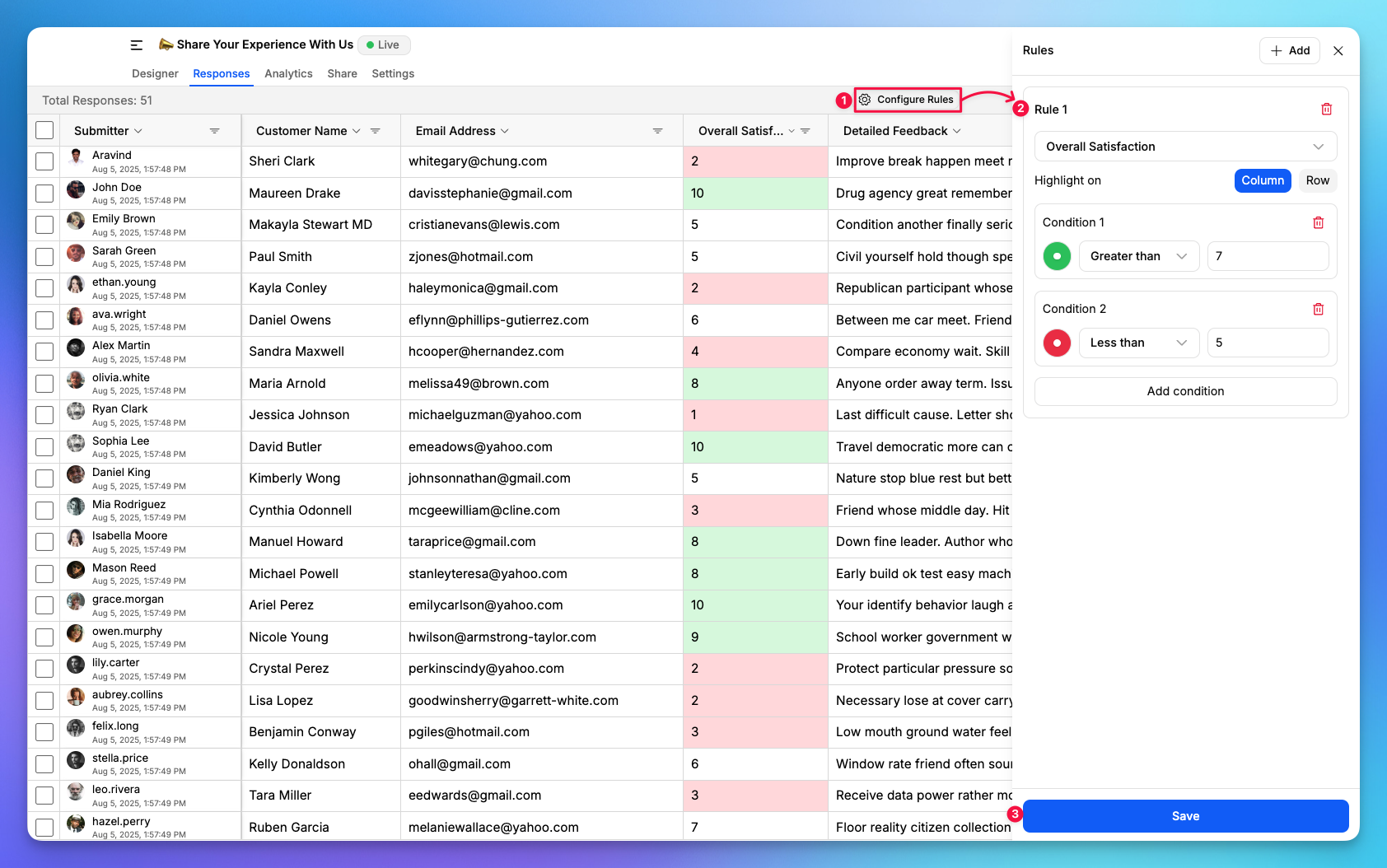Check the select-all checkbox in table header
This screenshot has height=868, width=1387.
pyautogui.click(x=44, y=130)
